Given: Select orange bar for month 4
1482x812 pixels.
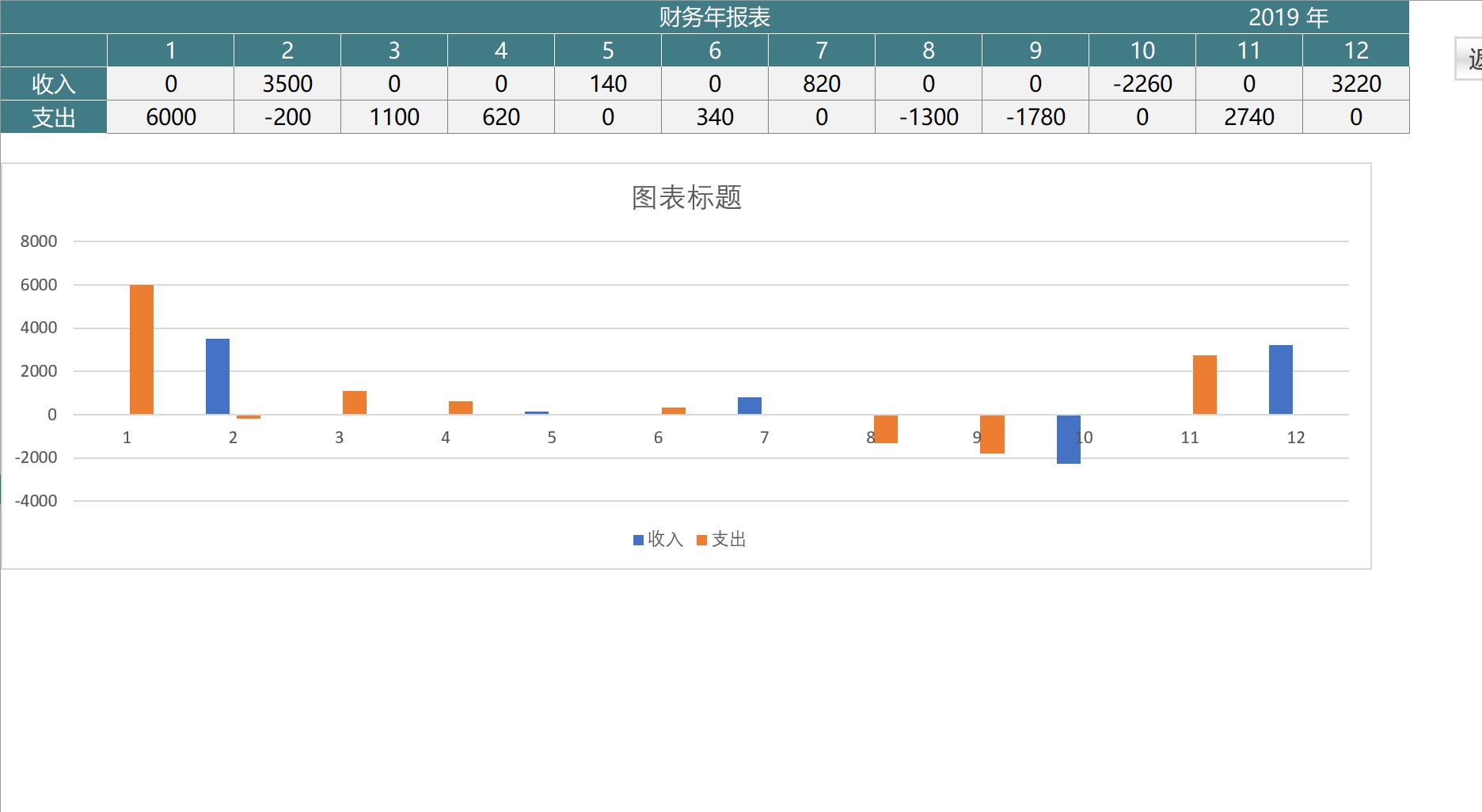Looking at the screenshot, I should click(x=461, y=408).
